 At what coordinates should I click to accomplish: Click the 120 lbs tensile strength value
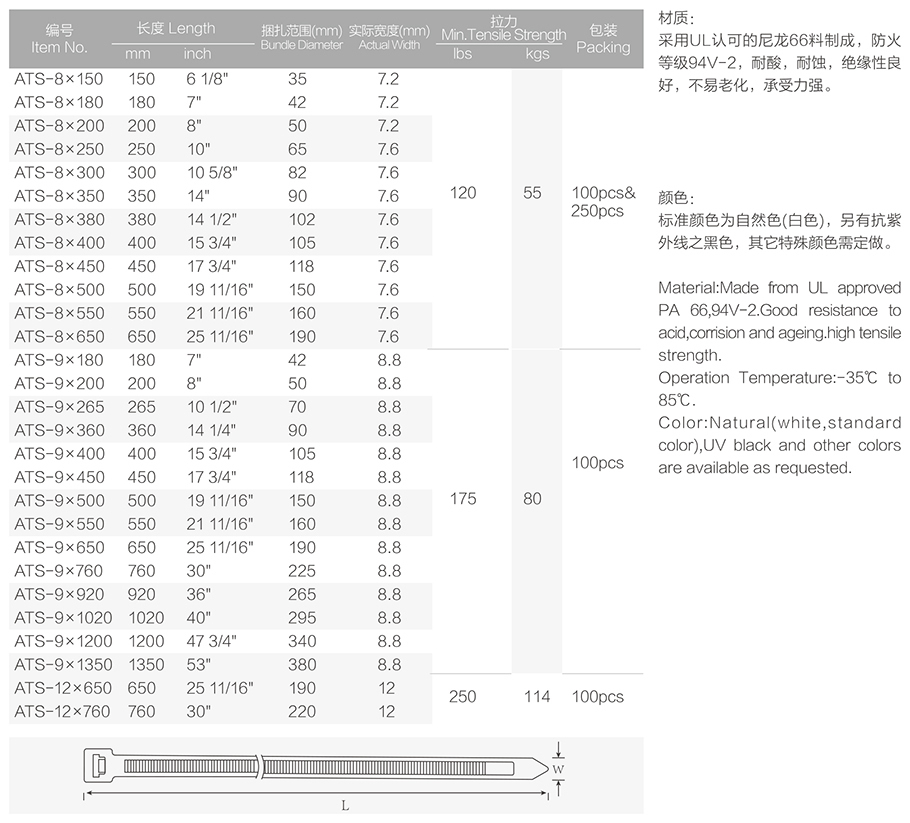(x=463, y=193)
